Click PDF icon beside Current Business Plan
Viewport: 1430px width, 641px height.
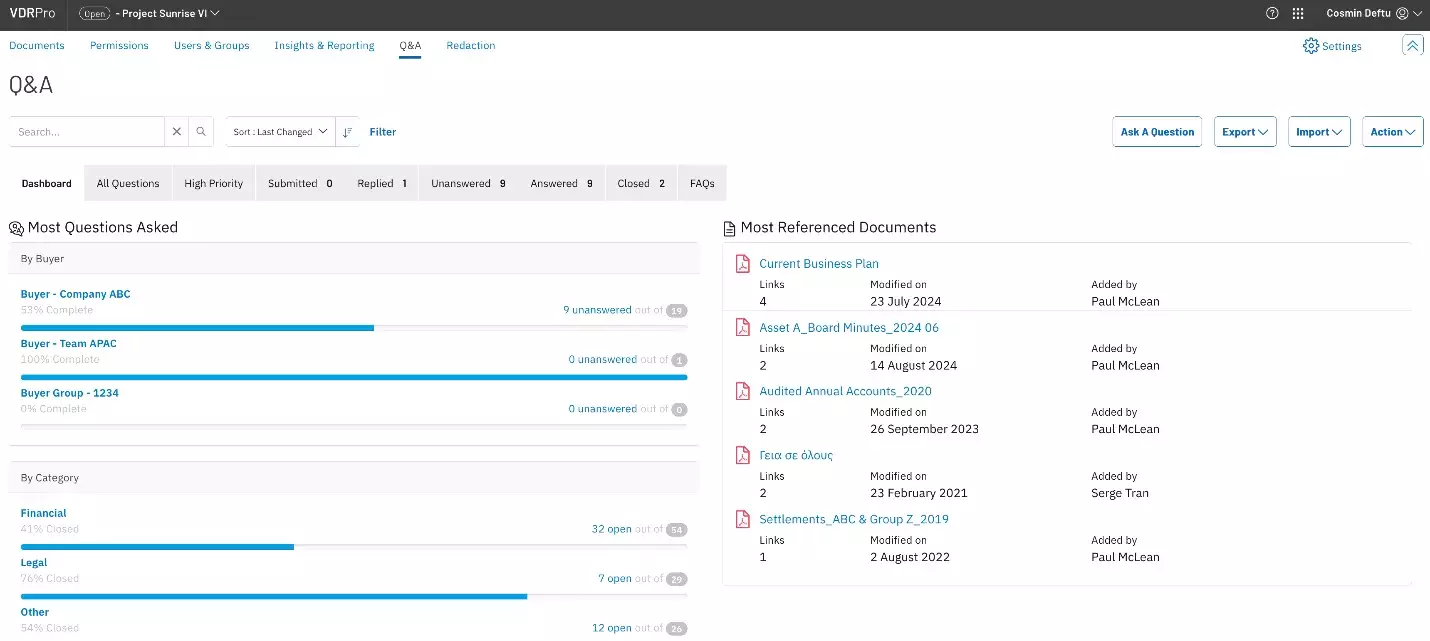pos(742,264)
